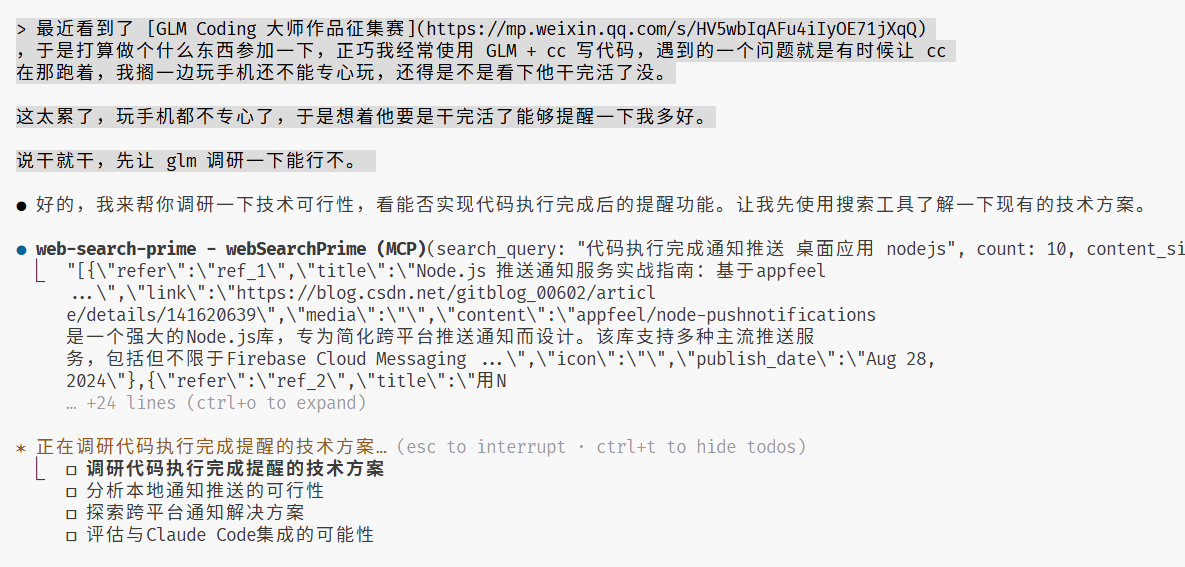Click the tree connector under web-search-prime
1185x567 pixels.
click(40, 270)
